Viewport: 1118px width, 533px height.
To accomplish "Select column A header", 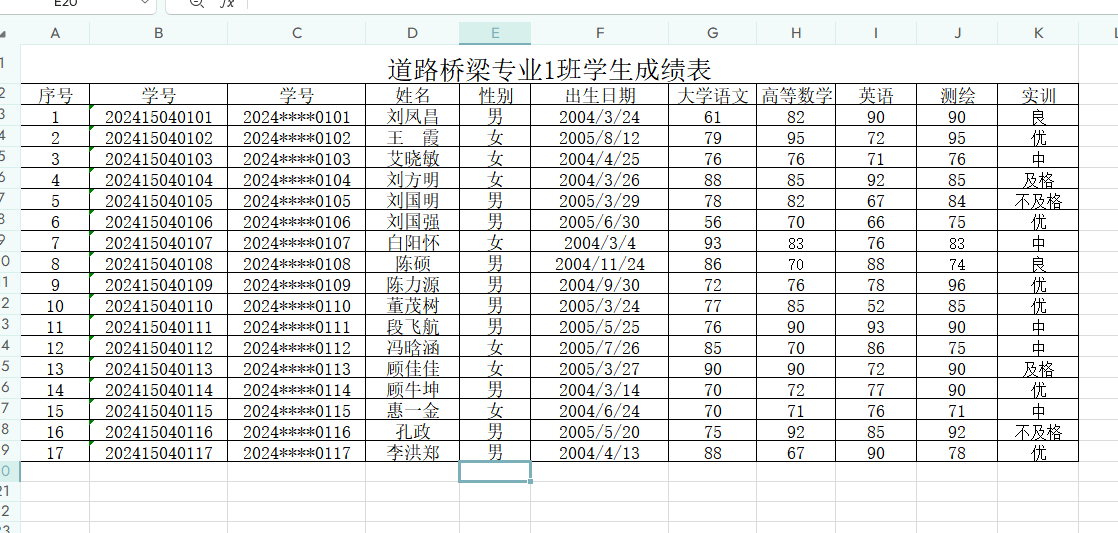I will [55, 33].
